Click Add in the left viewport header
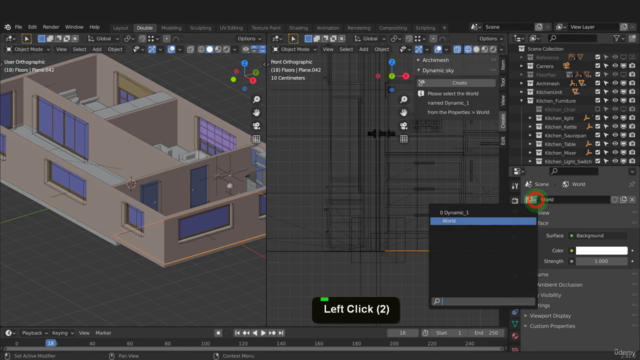The image size is (640, 360). tap(97, 49)
